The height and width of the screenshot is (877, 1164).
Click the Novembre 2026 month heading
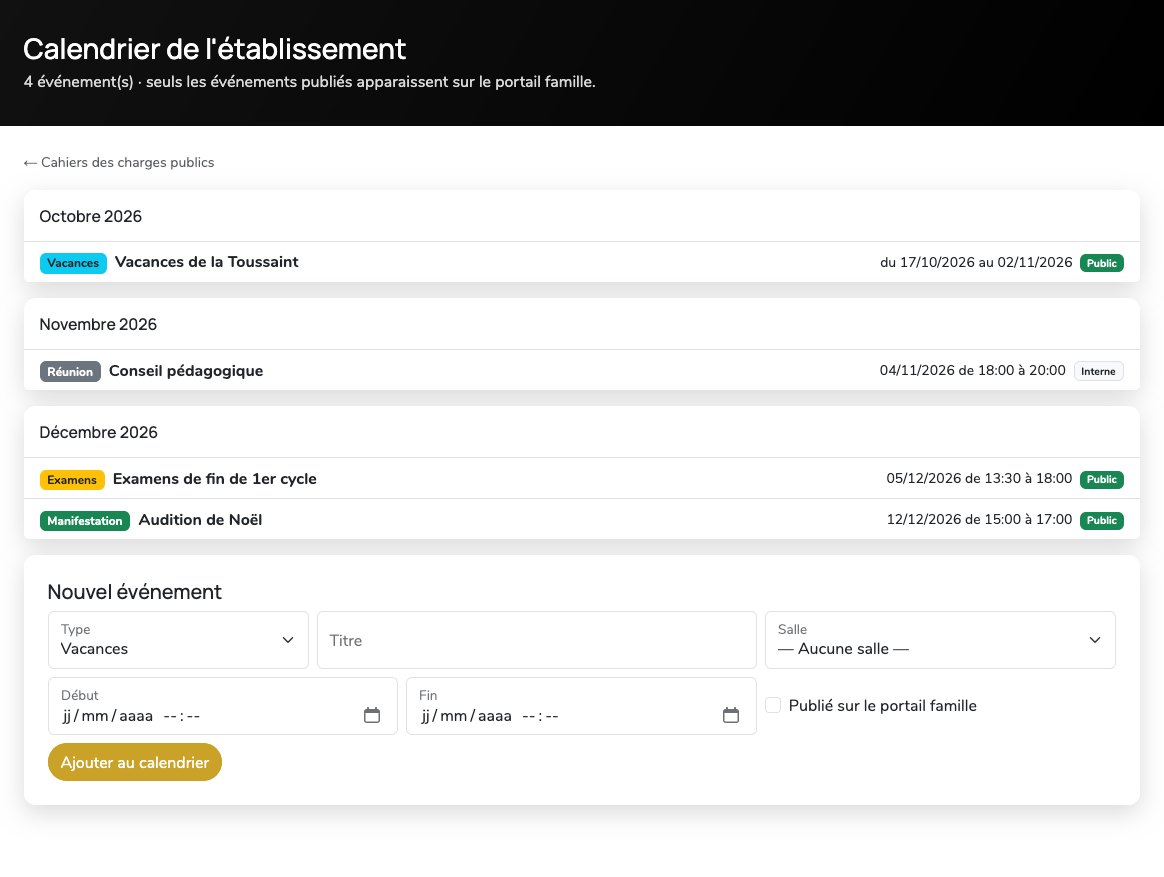pyautogui.click(x=98, y=325)
